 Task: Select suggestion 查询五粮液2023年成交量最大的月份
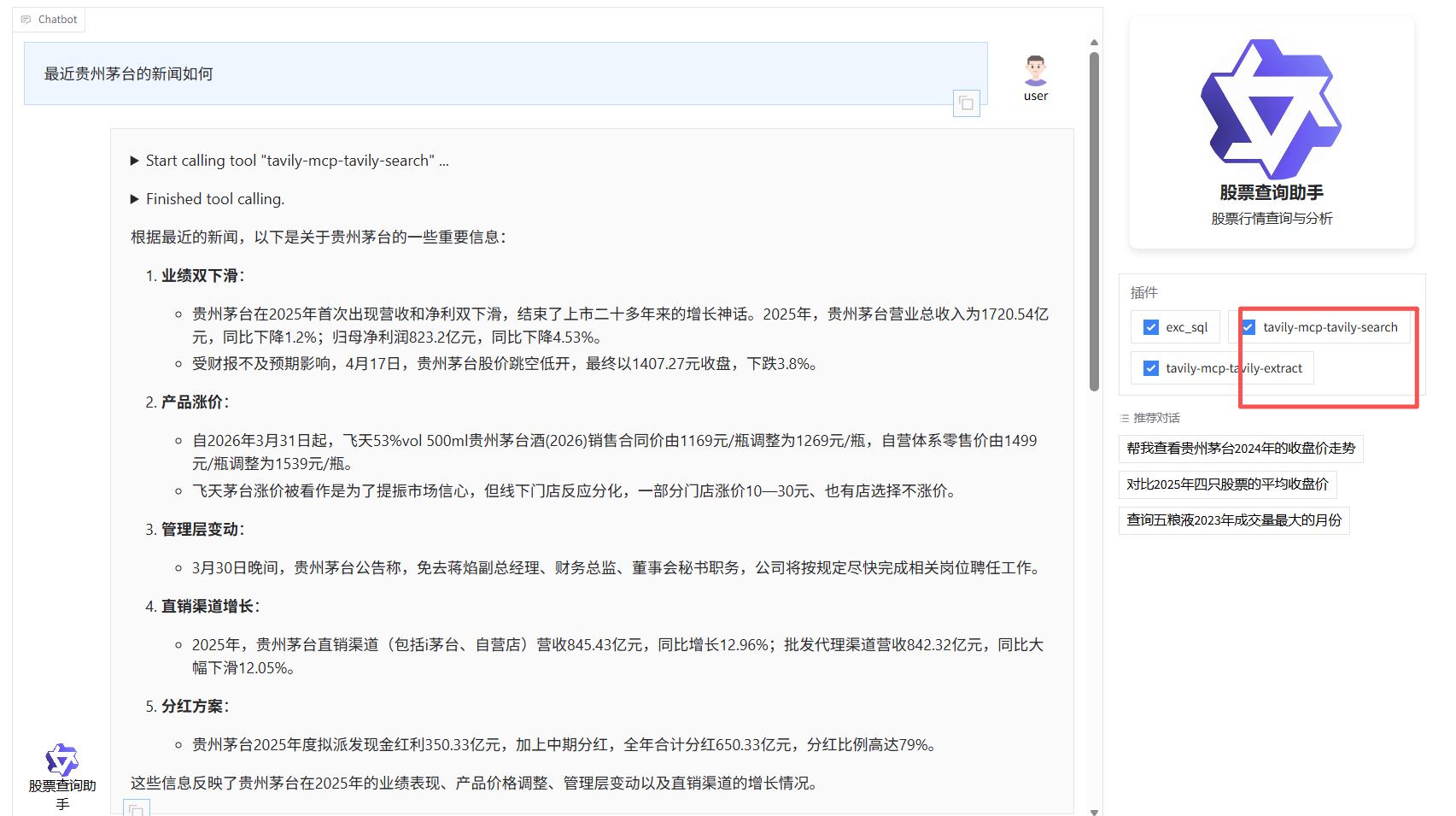pyautogui.click(x=1234, y=520)
